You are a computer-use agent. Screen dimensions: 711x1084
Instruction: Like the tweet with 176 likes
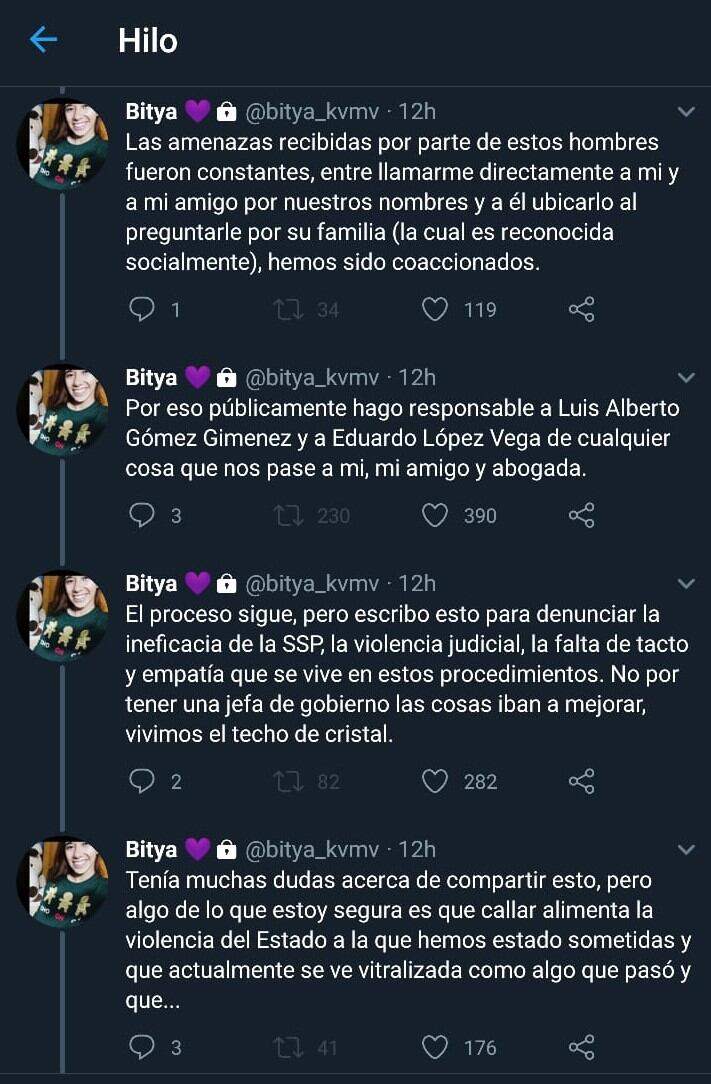click(435, 1048)
